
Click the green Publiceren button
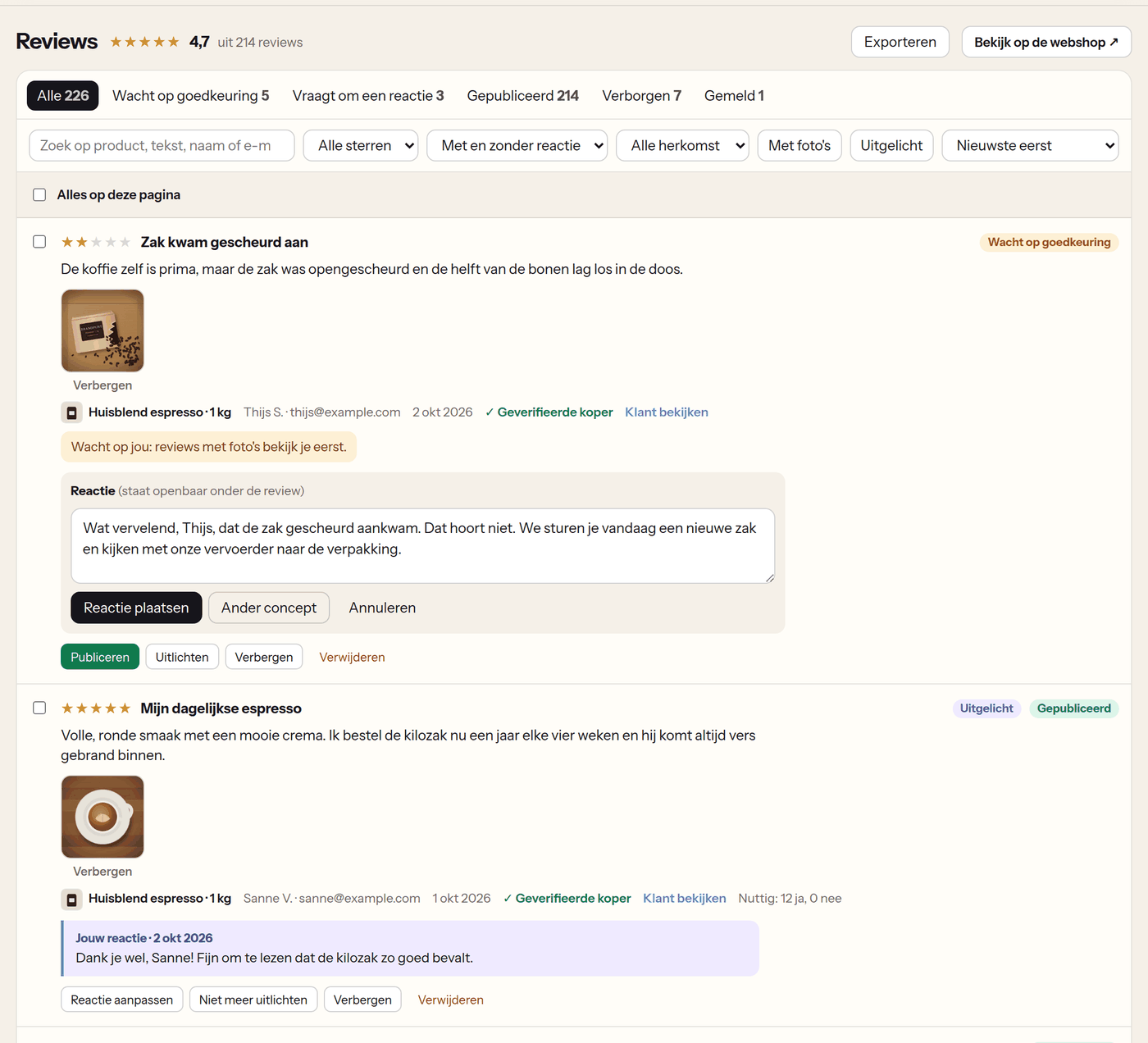(100, 657)
